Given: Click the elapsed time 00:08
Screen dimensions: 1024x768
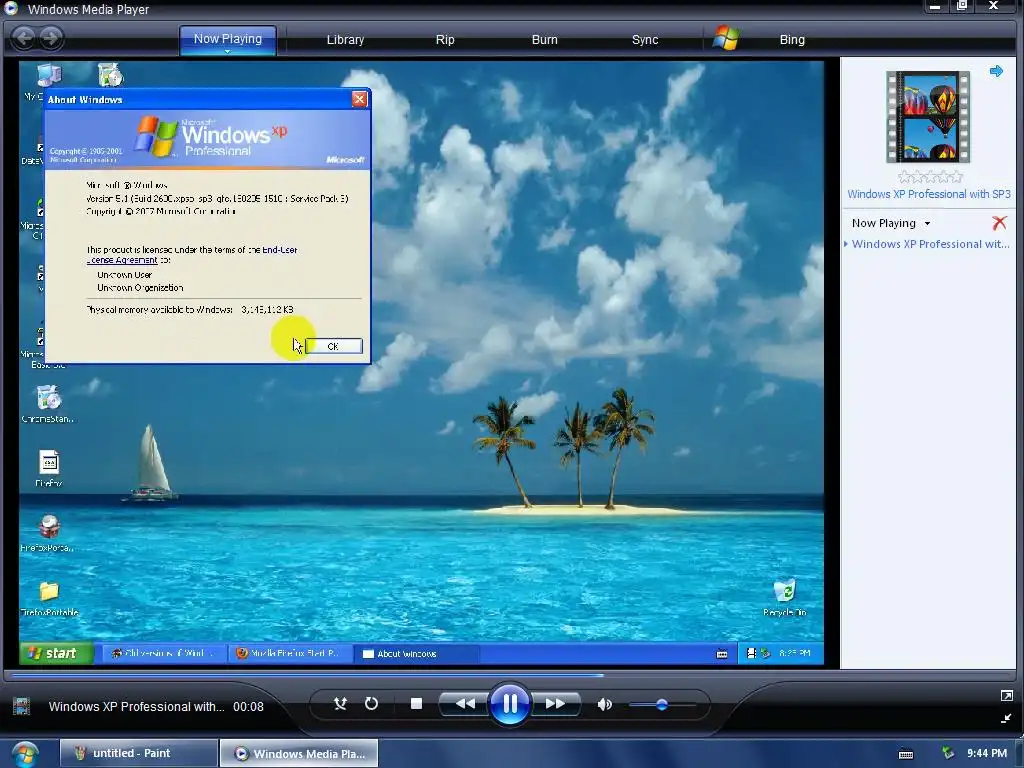Looking at the screenshot, I should pos(248,707).
